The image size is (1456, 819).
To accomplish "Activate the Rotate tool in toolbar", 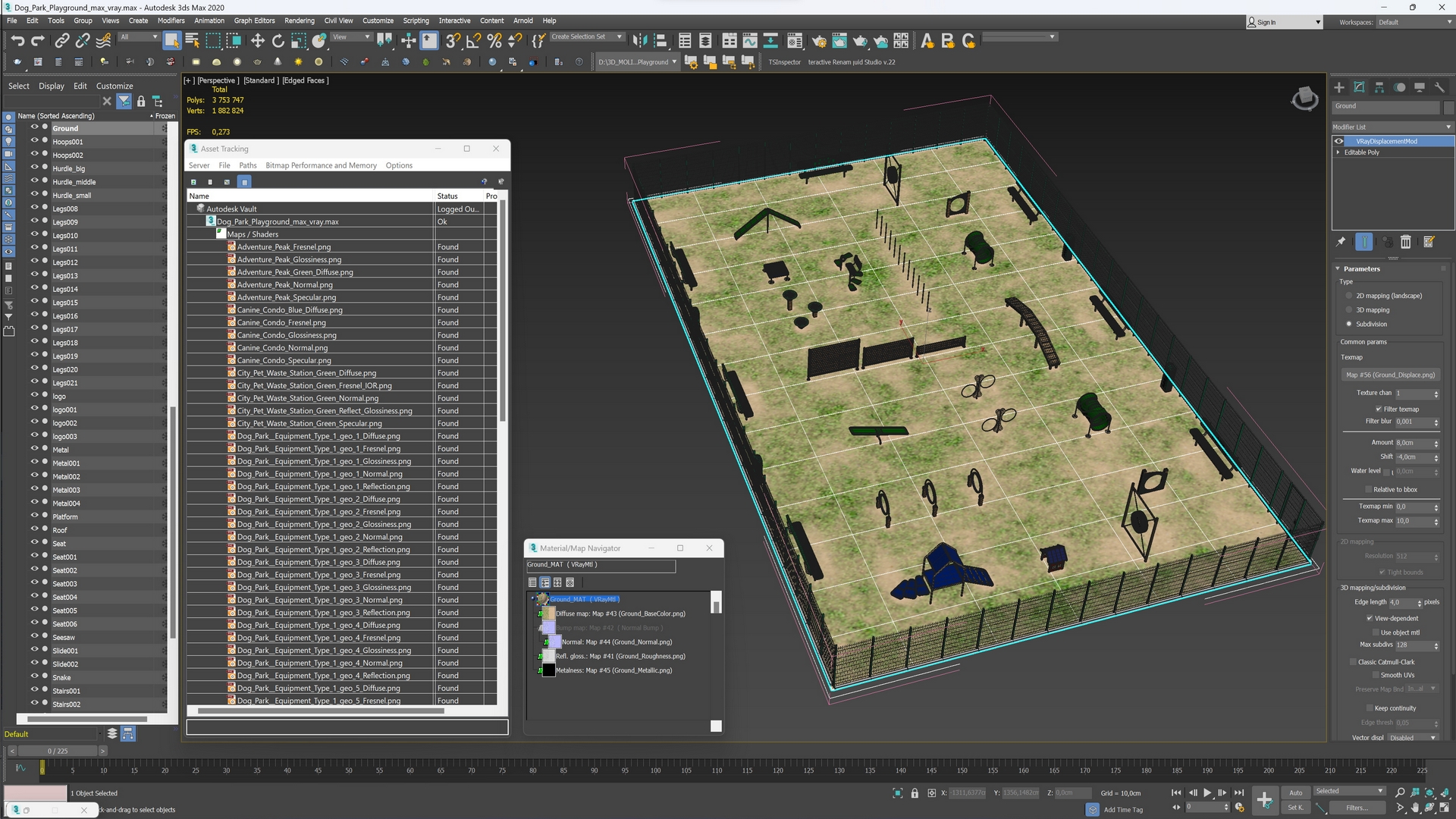I will [278, 41].
